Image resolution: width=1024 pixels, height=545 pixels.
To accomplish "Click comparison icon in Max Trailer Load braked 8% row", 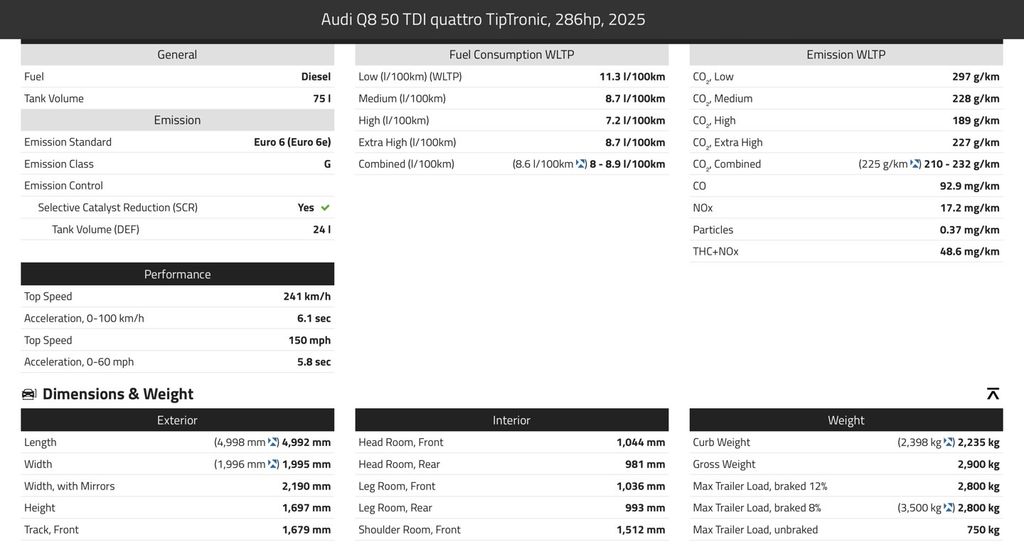I will pyautogui.click(x=949, y=508).
